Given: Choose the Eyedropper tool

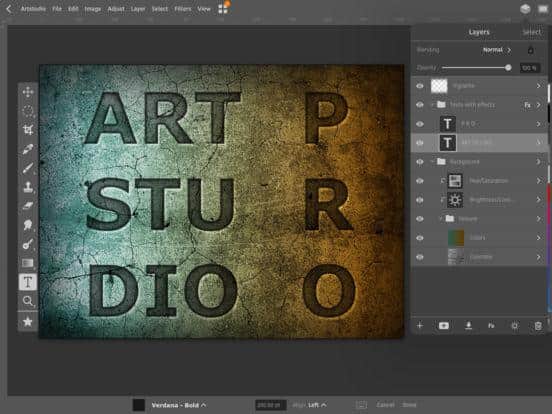Looking at the screenshot, I should (x=28, y=149).
